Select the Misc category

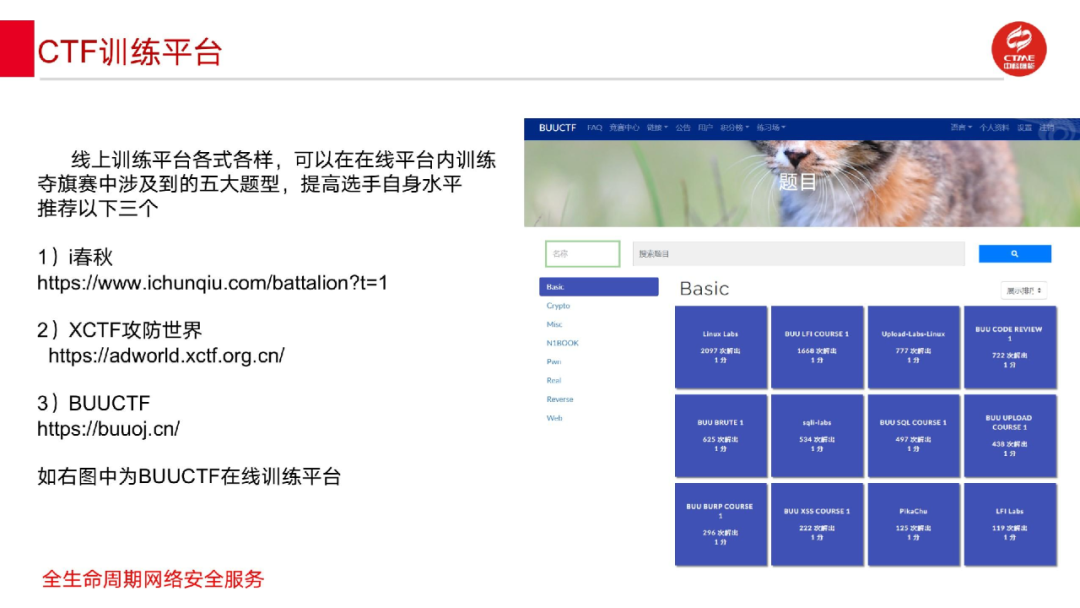point(554,324)
